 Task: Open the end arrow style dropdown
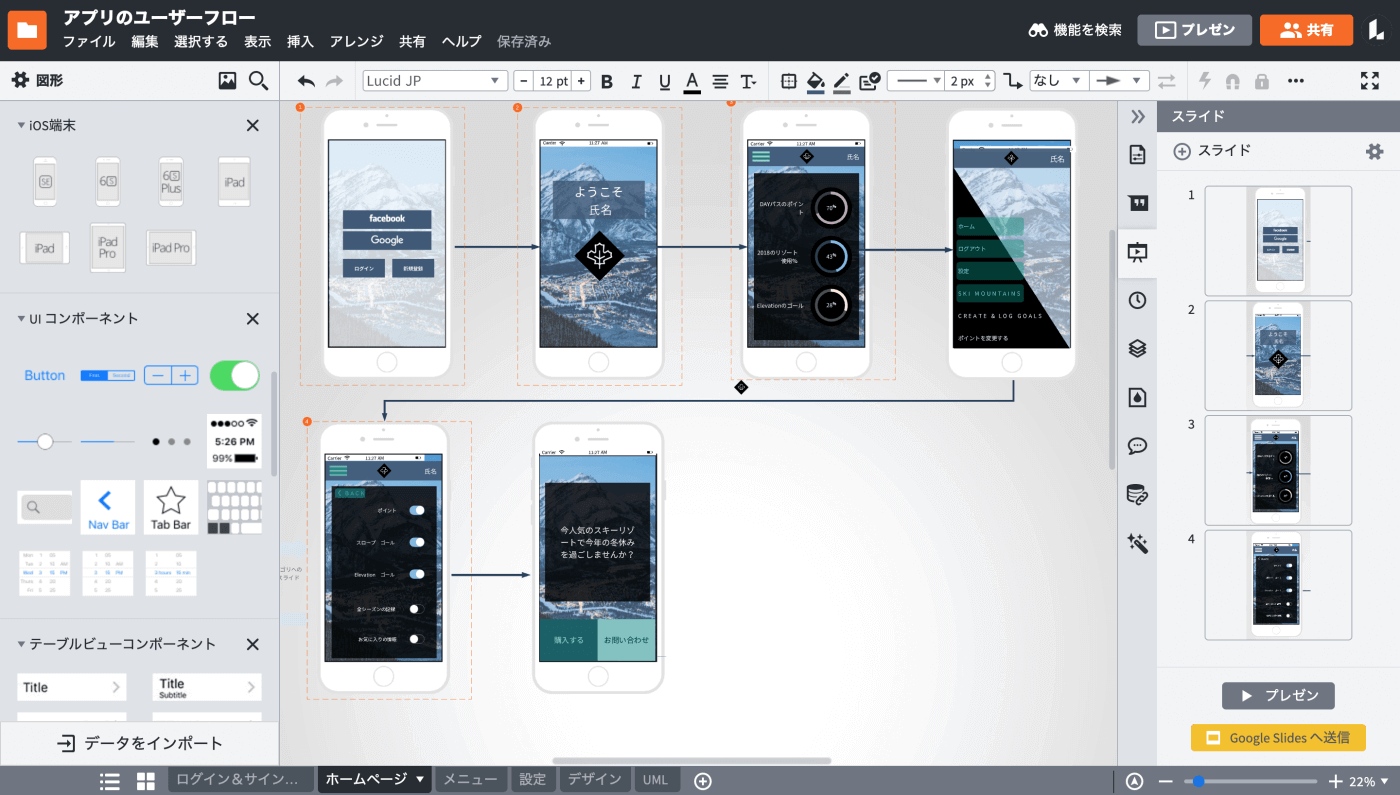1120,81
